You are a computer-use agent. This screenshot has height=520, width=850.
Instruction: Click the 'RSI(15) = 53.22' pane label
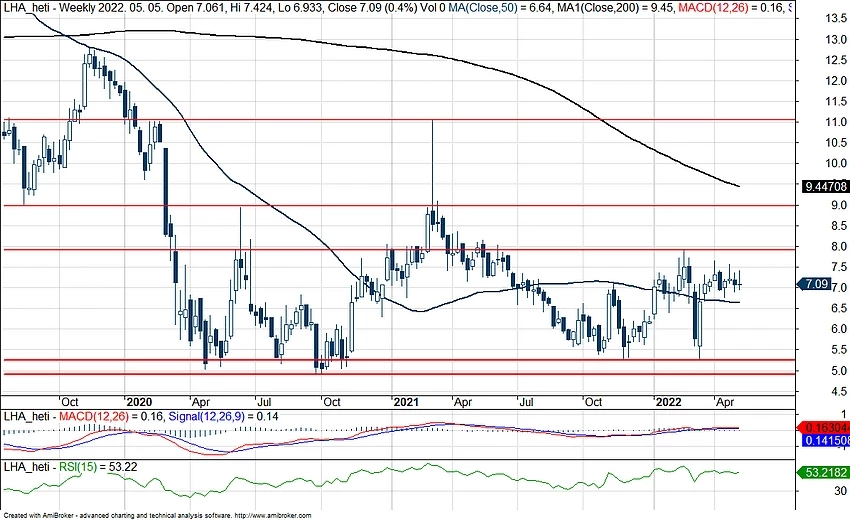pos(98,467)
